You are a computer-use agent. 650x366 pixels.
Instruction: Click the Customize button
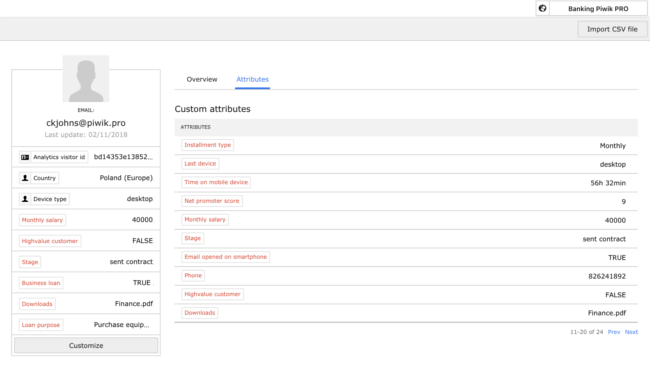(x=86, y=345)
